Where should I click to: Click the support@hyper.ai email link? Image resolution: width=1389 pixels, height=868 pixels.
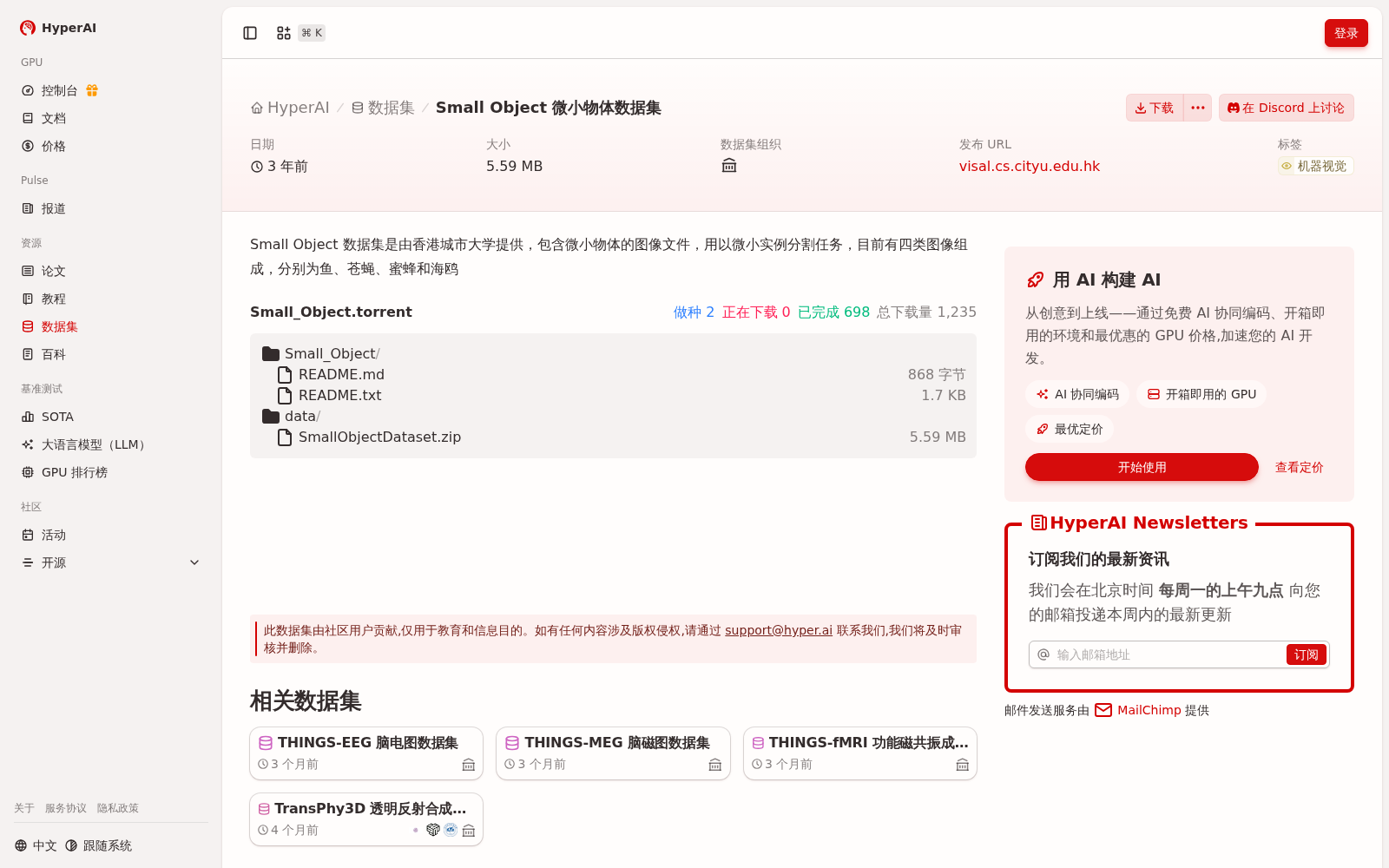pyautogui.click(x=778, y=630)
